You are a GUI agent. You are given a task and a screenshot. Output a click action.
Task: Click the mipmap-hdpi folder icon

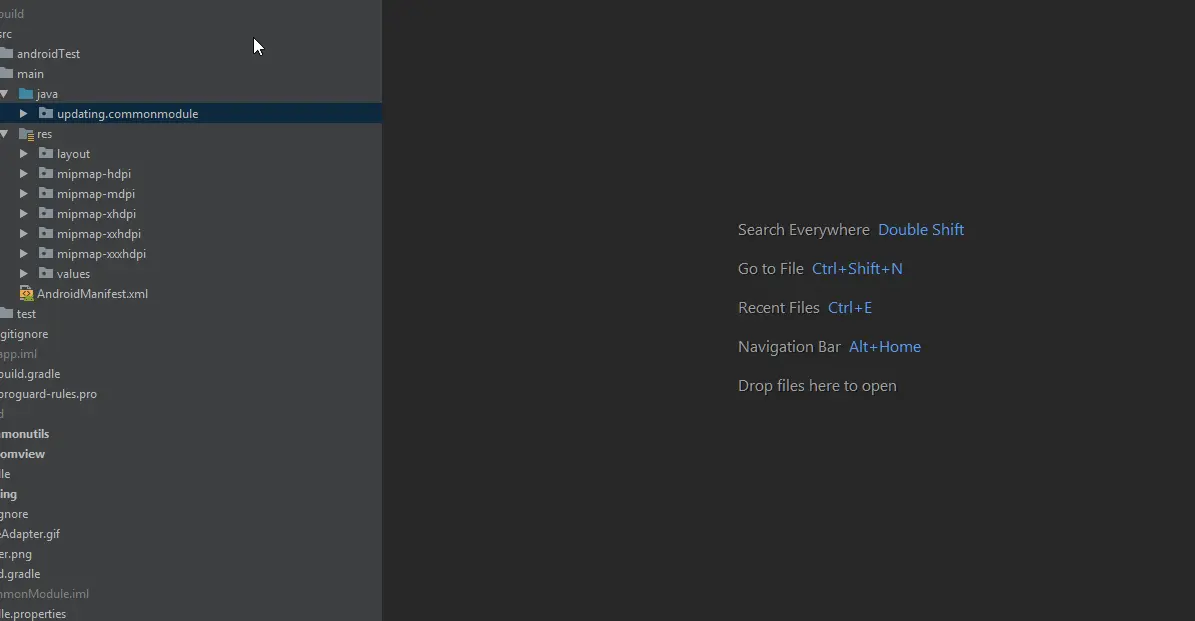click(x=46, y=173)
